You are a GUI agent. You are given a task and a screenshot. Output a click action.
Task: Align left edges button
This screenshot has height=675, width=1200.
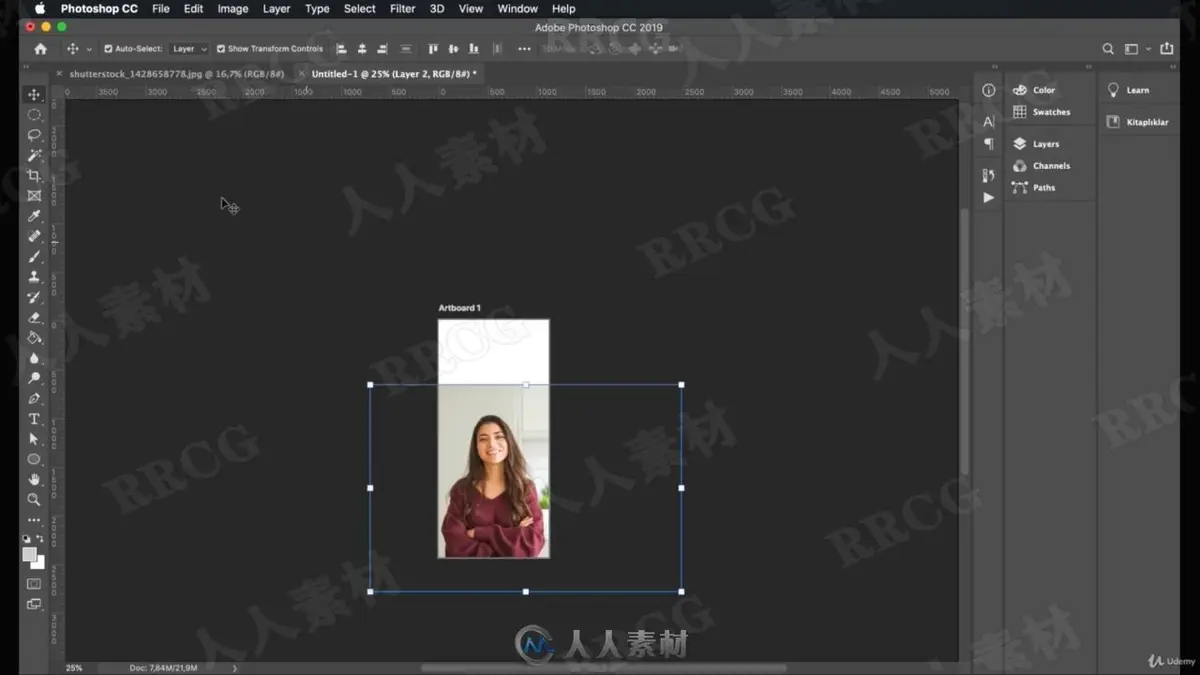pyautogui.click(x=342, y=48)
